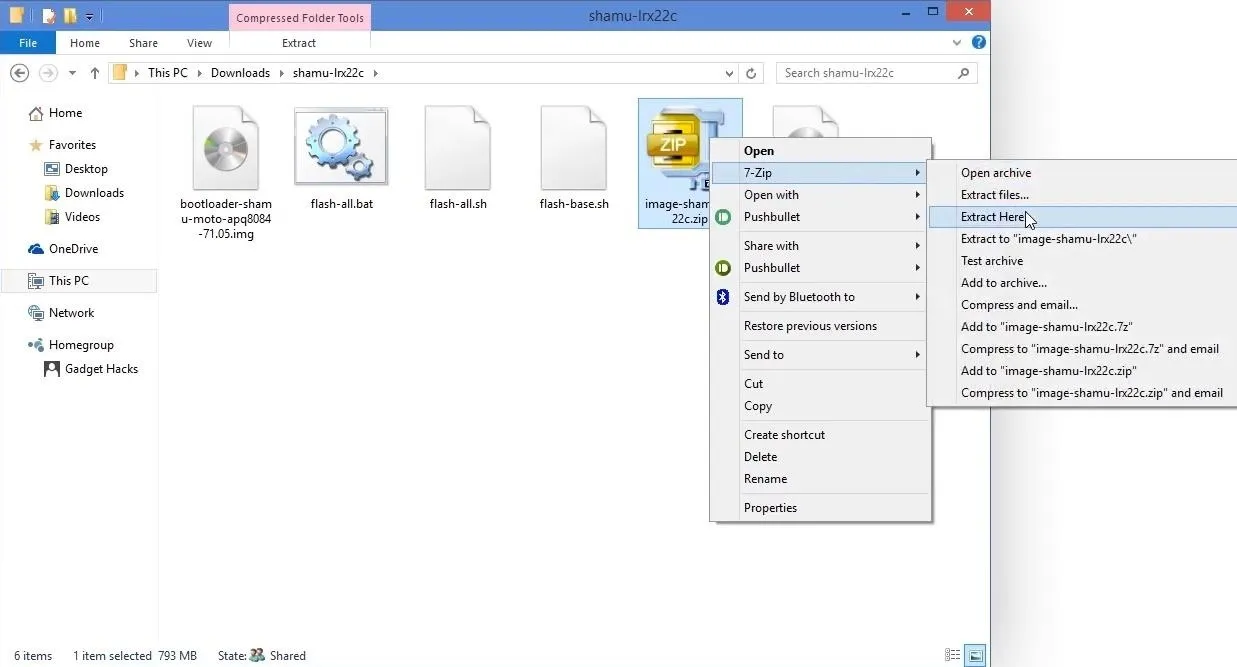Click the green Pushbullet icon above Share with
This screenshot has width=1237, height=667.
click(x=723, y=217)
